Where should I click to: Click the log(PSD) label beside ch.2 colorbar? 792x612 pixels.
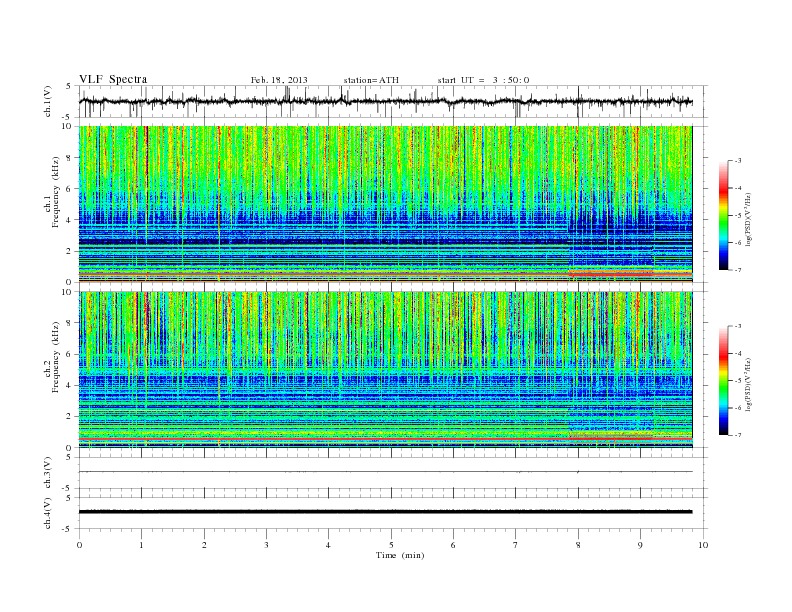tap(749, 384)
